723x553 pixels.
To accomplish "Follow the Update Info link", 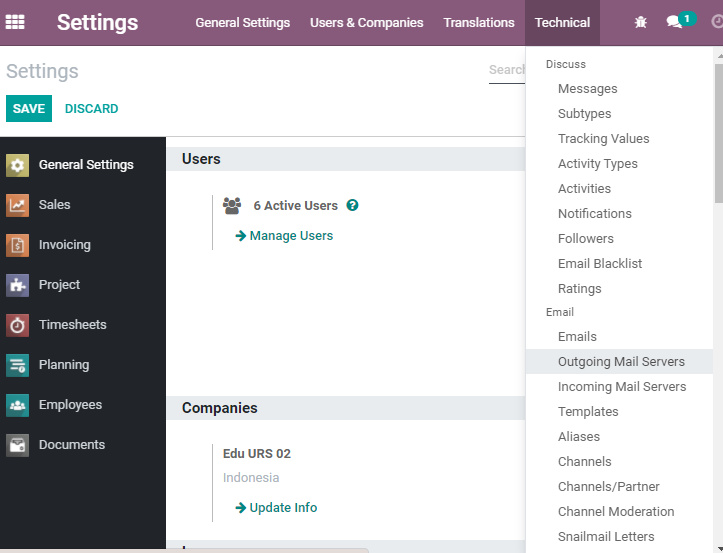I will (276, 508).
